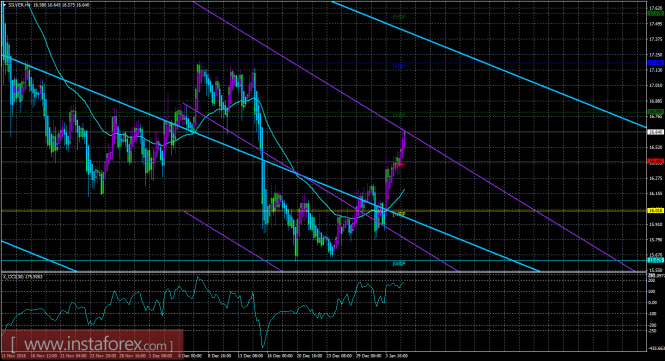Open the www.instaforex.com watermark link

(93, 344)
